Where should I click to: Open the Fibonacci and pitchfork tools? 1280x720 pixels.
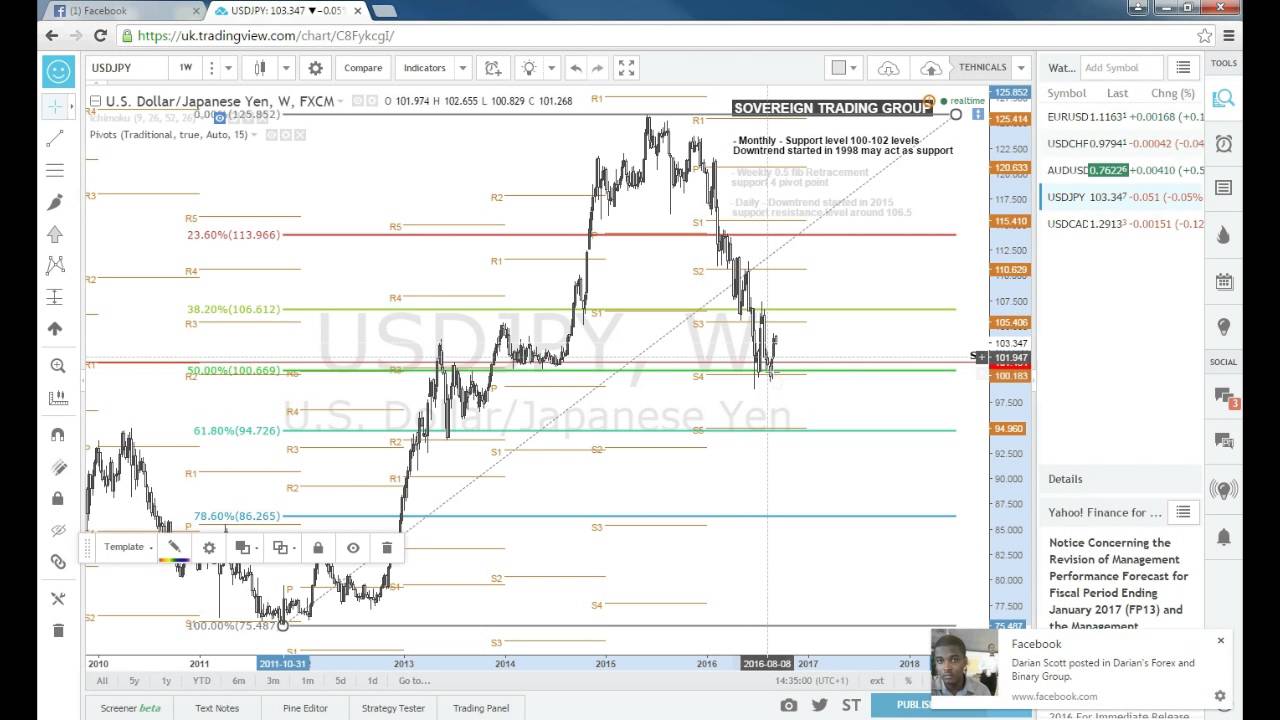[x=55, y=170]
